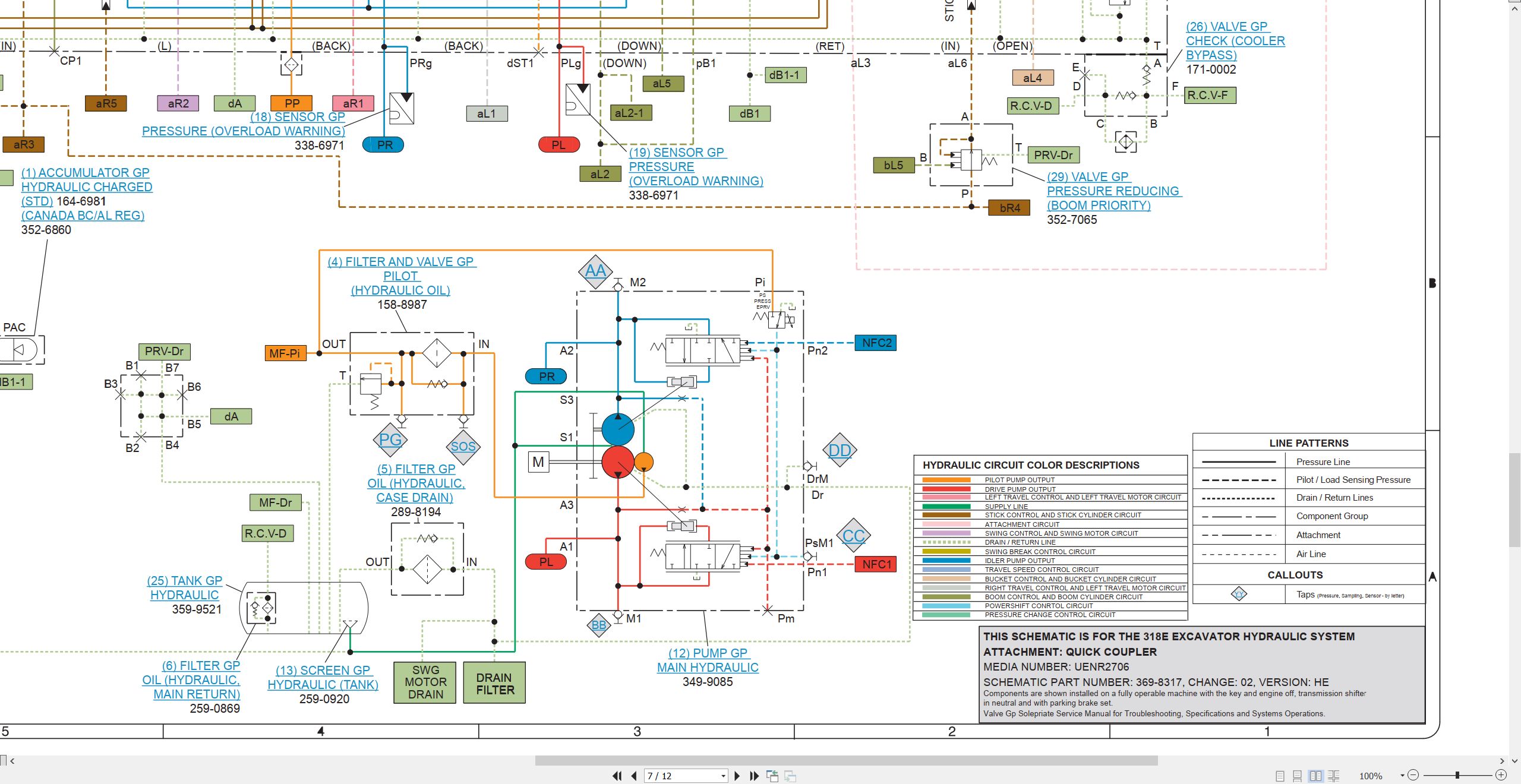
Task: Switch to continuous page layout
Action: tap(1298, 776)
